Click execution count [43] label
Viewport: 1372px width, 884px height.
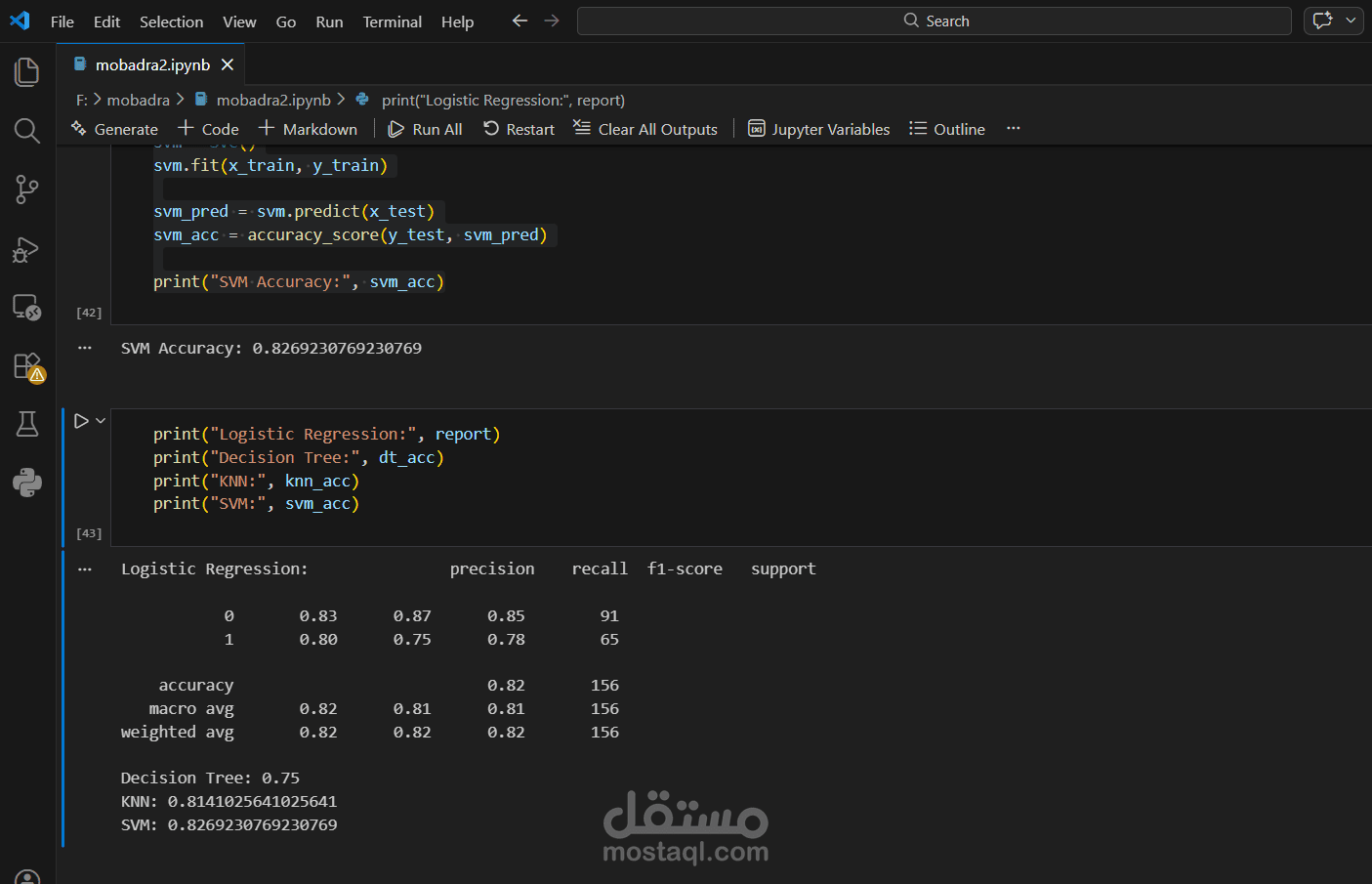(89, 533)
